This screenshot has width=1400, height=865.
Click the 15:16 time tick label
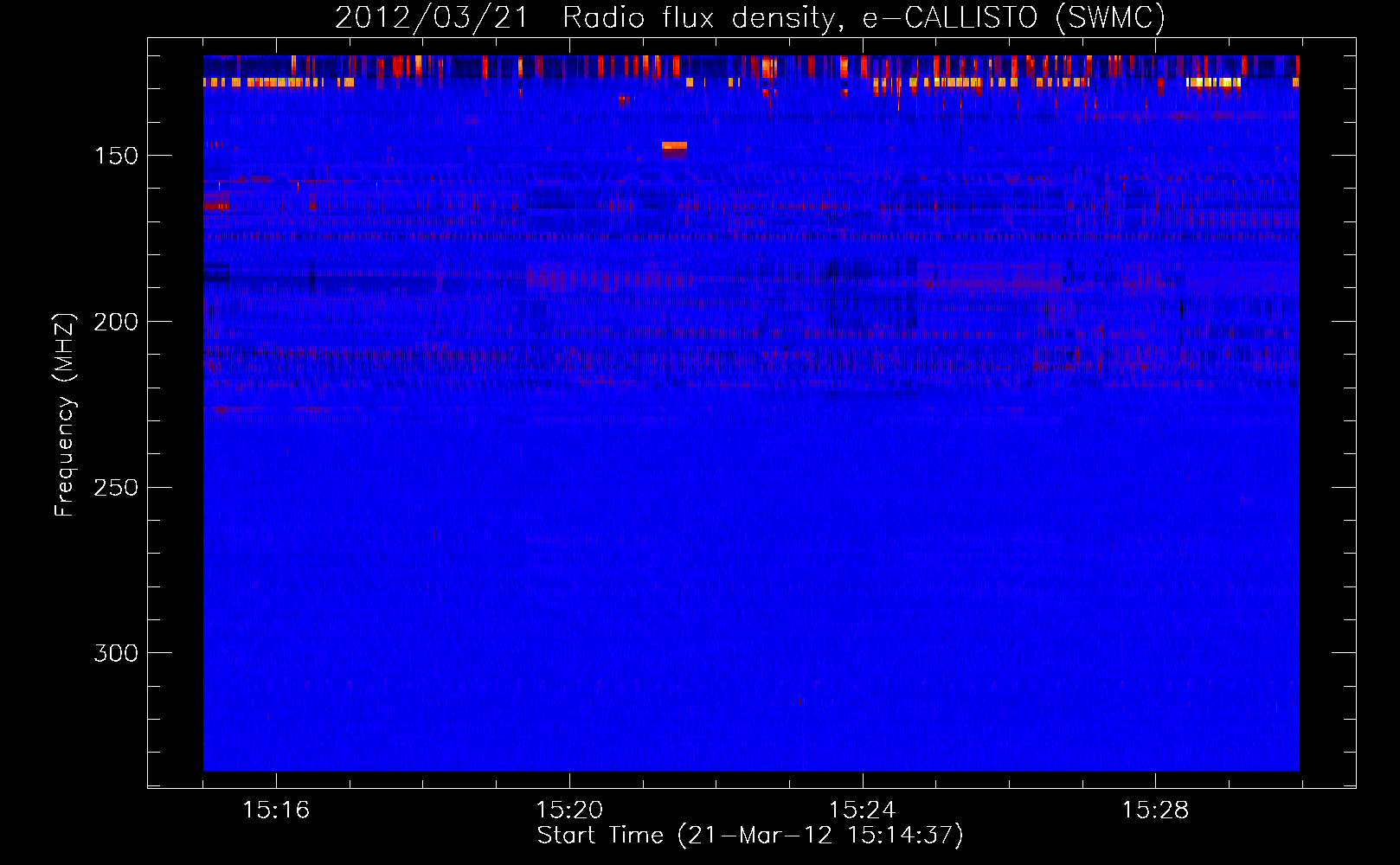276,811
